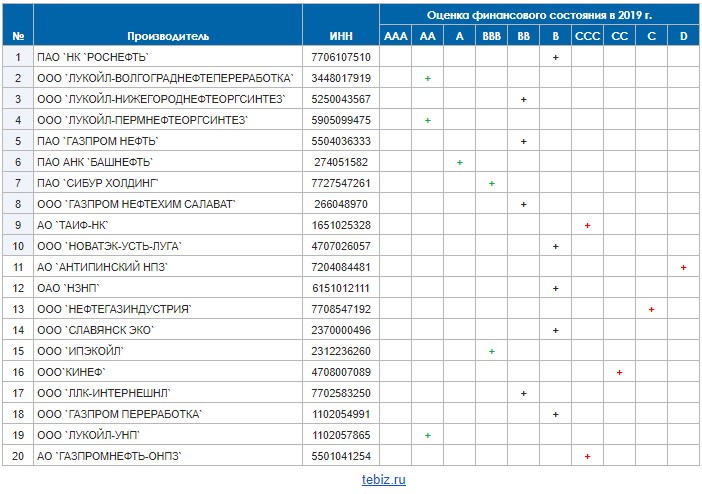Click the INN value 5905099475

(341, 120)
